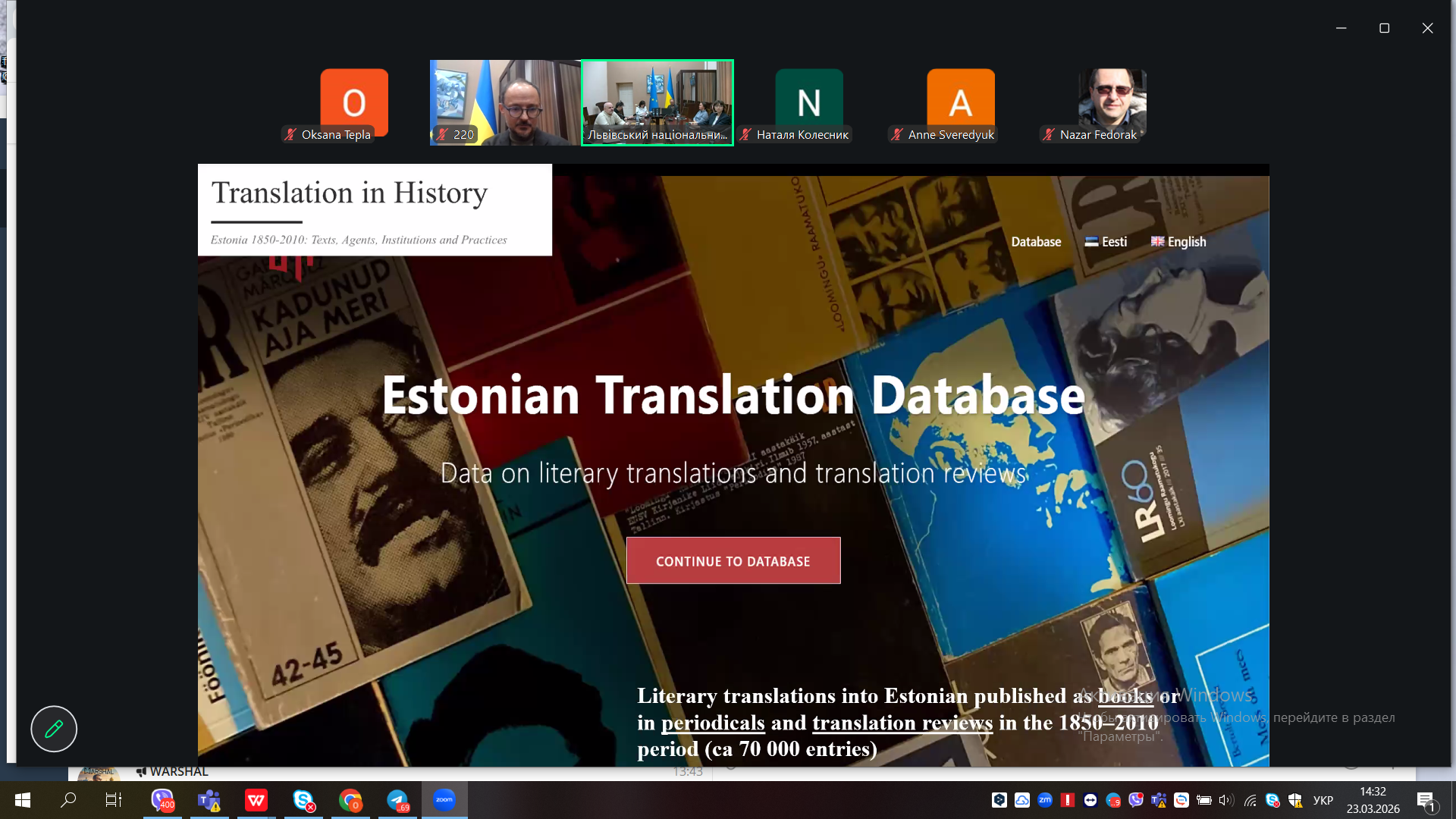The image size is (1456, 819).
Task: Switch site language to Eesti
Action: point(1106,242)
